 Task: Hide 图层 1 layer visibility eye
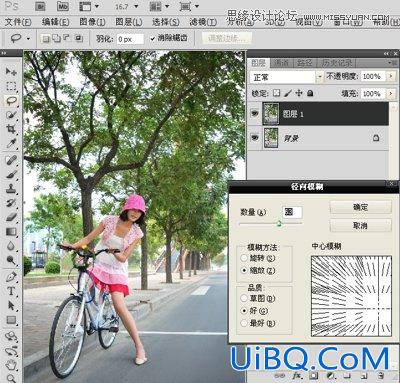254,114
